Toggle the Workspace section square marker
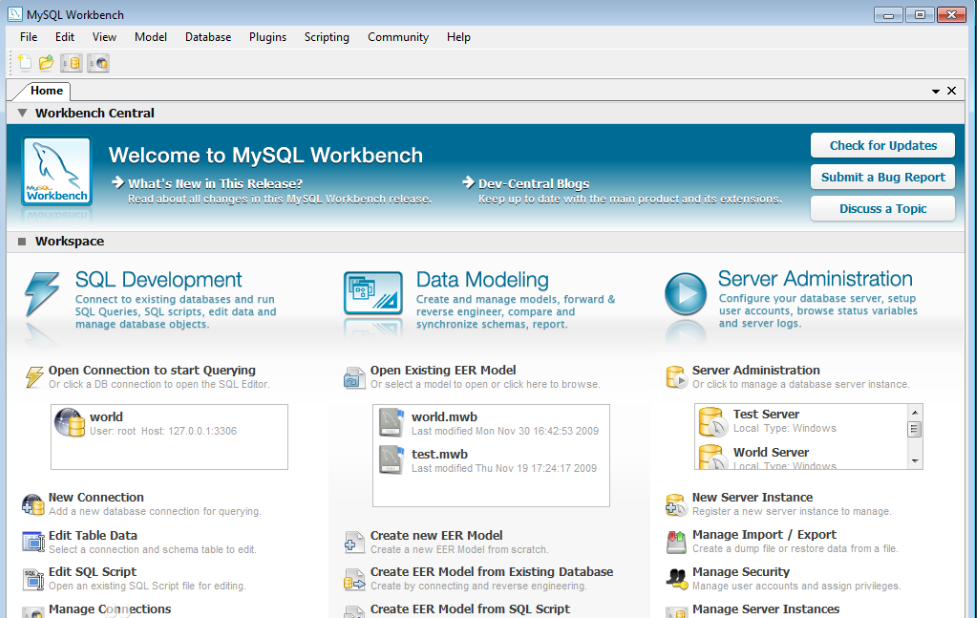Viewport: 977px width, 618px height. pyautogui.click(x=22, y=242)
